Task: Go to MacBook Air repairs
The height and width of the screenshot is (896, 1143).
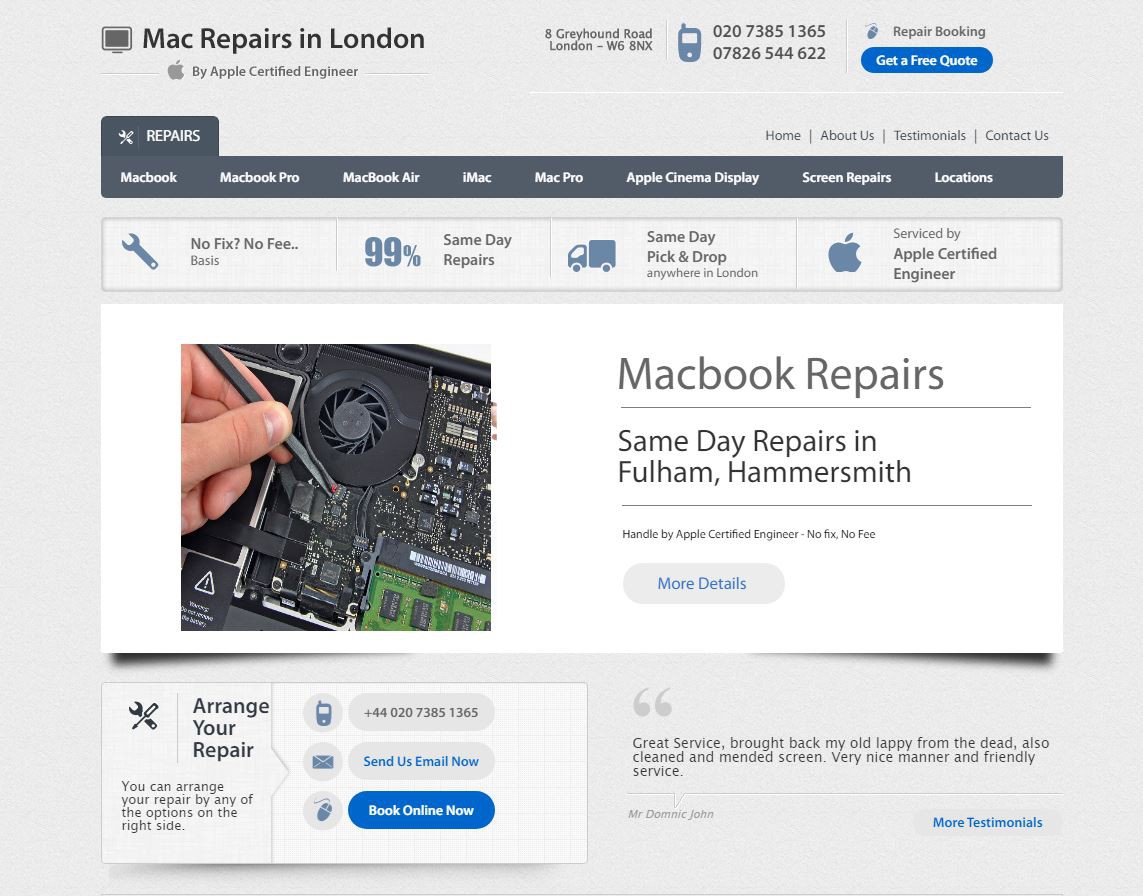Action: coord(381,177)
